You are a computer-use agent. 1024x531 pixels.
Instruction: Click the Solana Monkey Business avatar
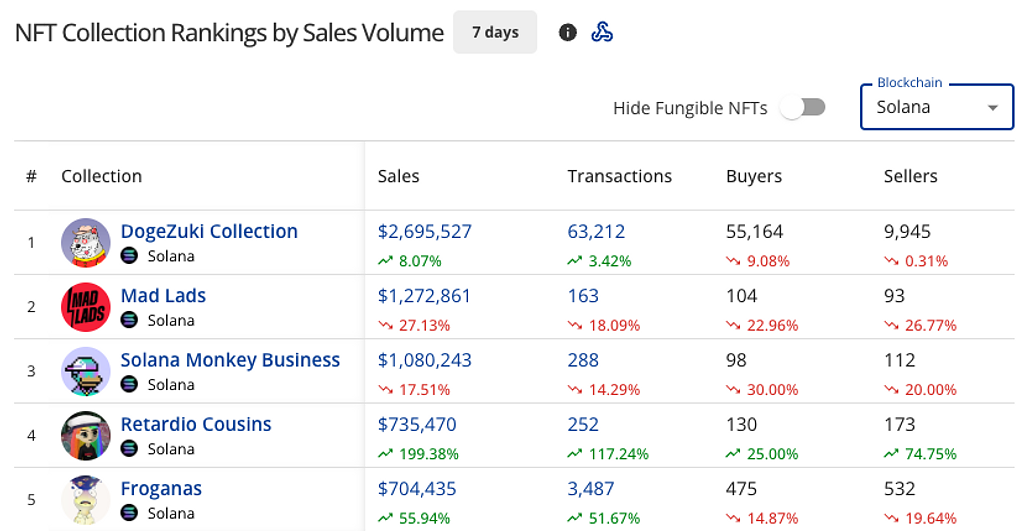[86, 371]
